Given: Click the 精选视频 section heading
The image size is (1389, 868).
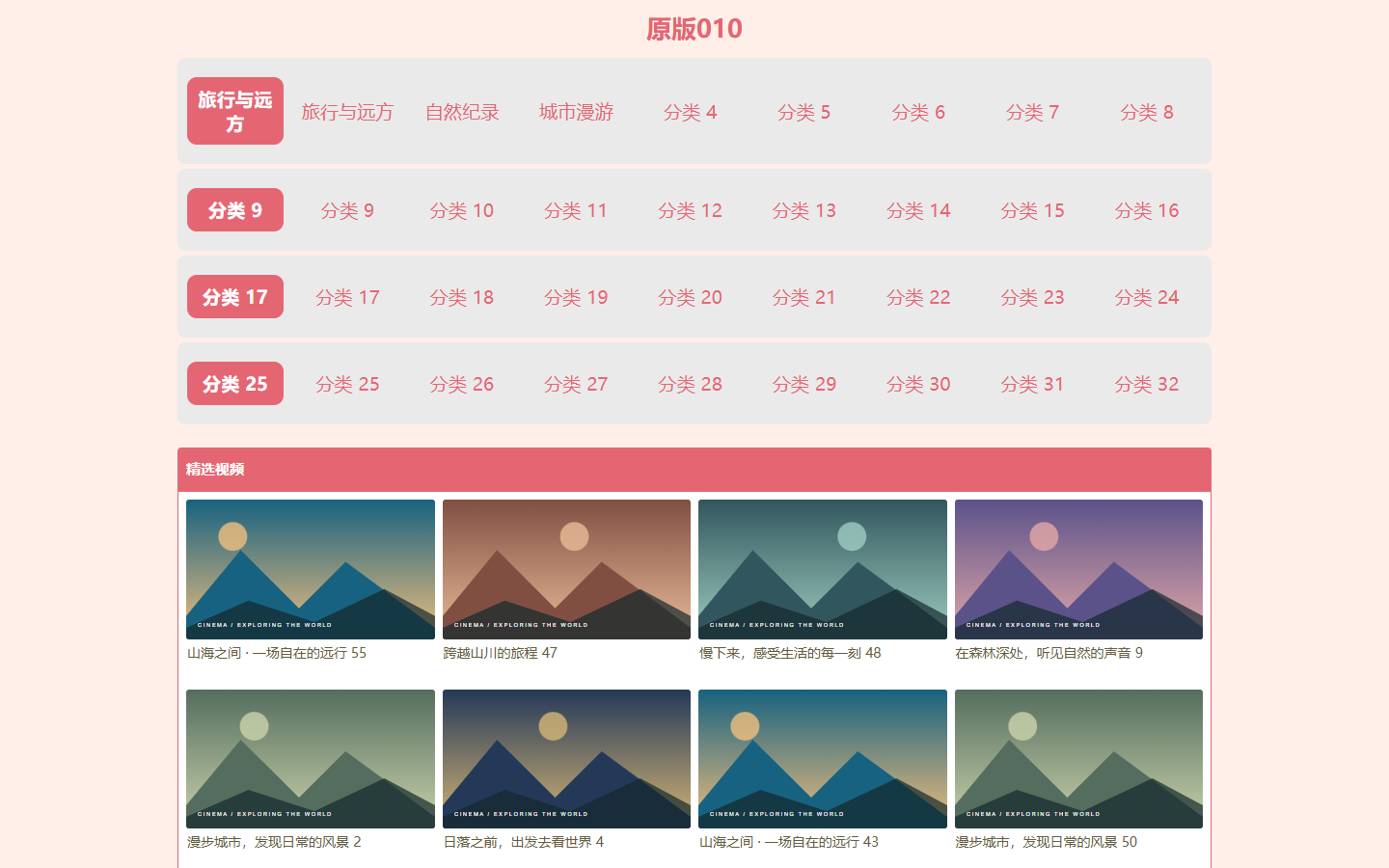Looking at the screenshot, I should tap(215, 470).
